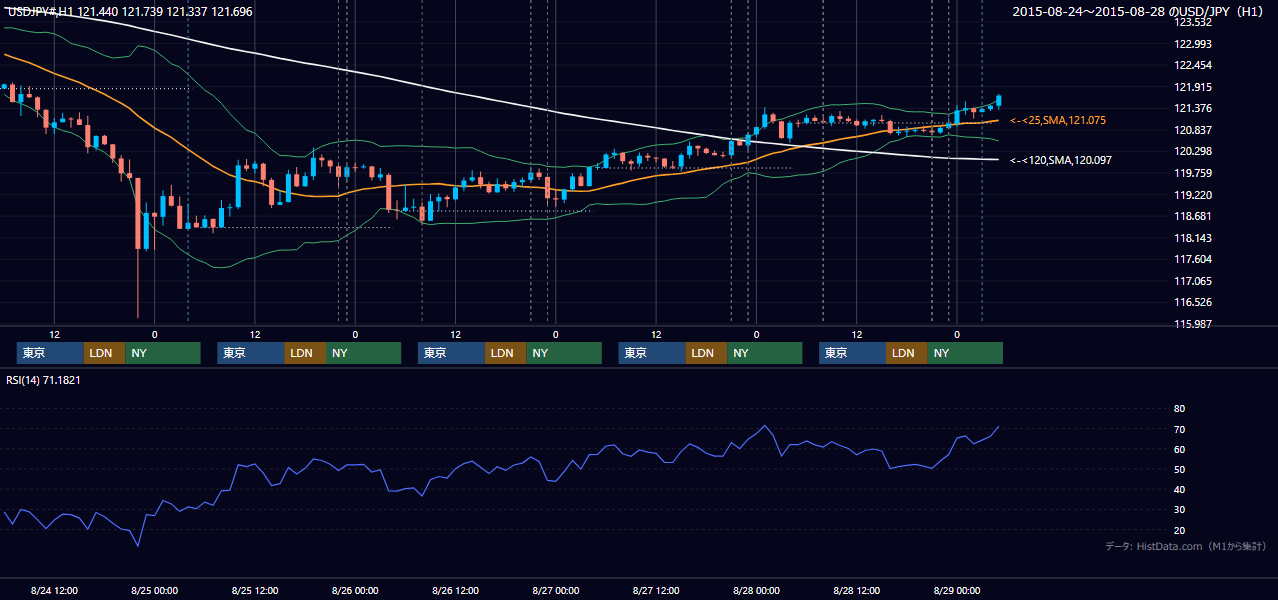
Task: Click price axis value 117.604
Action: click(1193, 259)
